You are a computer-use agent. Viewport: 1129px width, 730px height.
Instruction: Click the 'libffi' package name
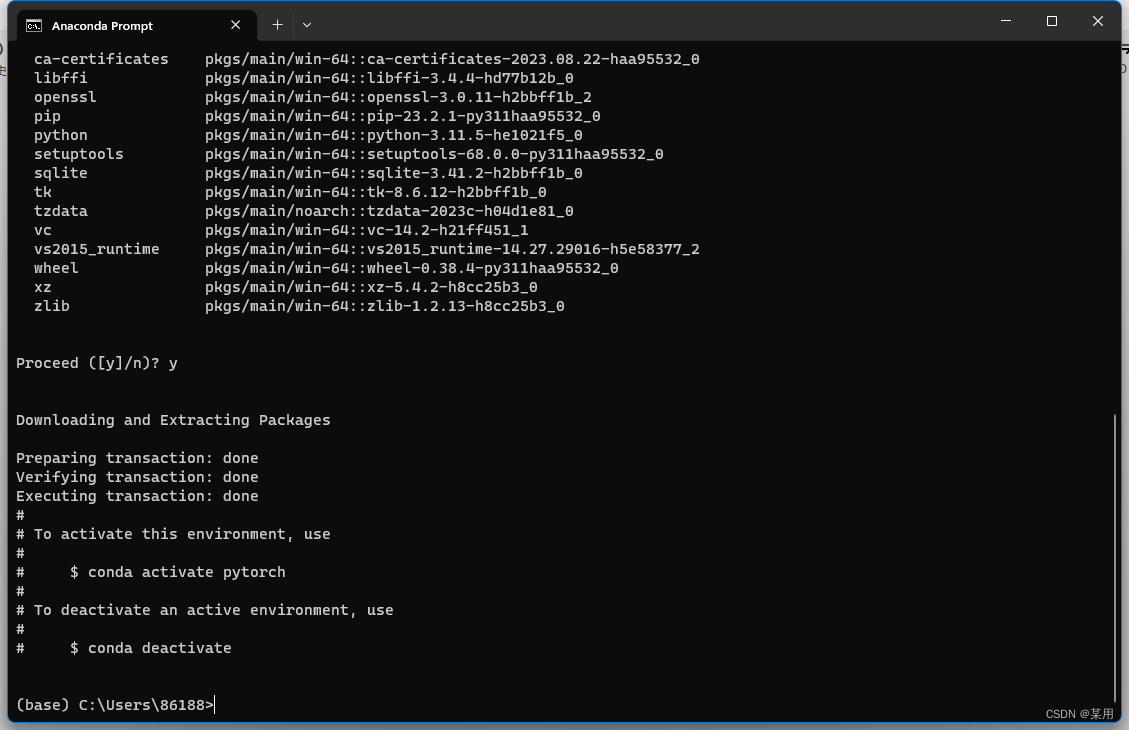click(60, 78)
